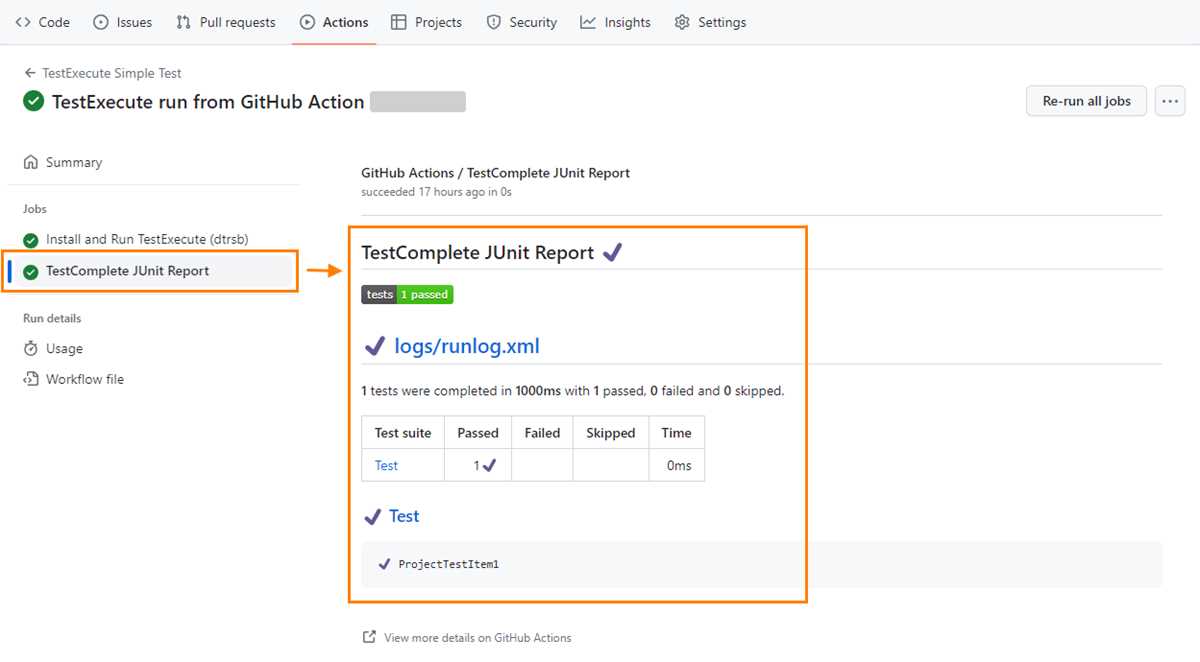The image size is (1200, 662).
Task: Open the Code tab
Action: tap(42, 22)
